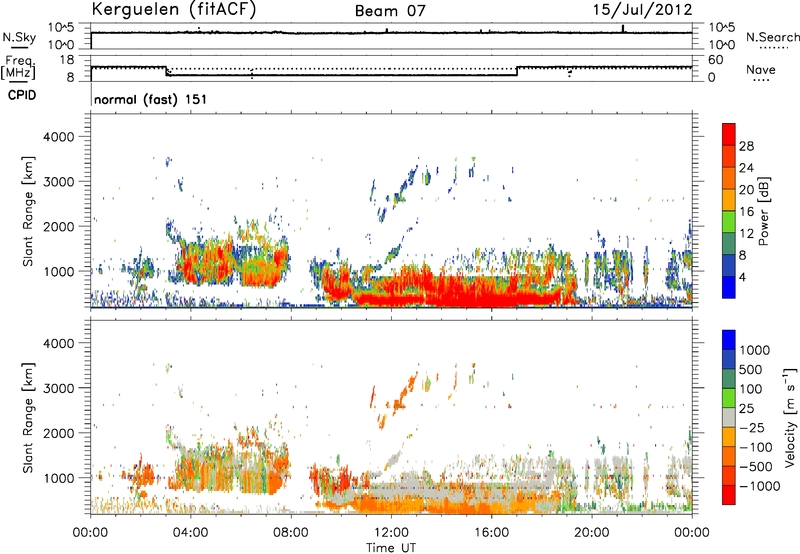
Task: Click the 'normal (fast) 151' text
Action: click(x=151, y=99)
